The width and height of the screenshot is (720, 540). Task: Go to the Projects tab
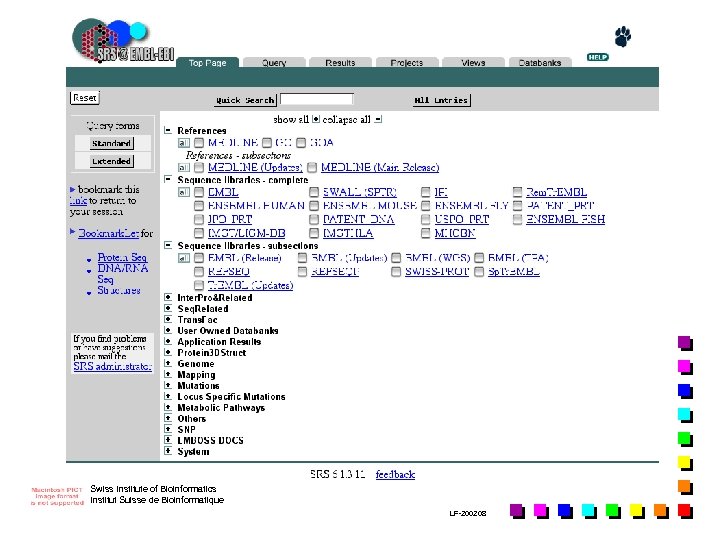[x=407, y=62]
